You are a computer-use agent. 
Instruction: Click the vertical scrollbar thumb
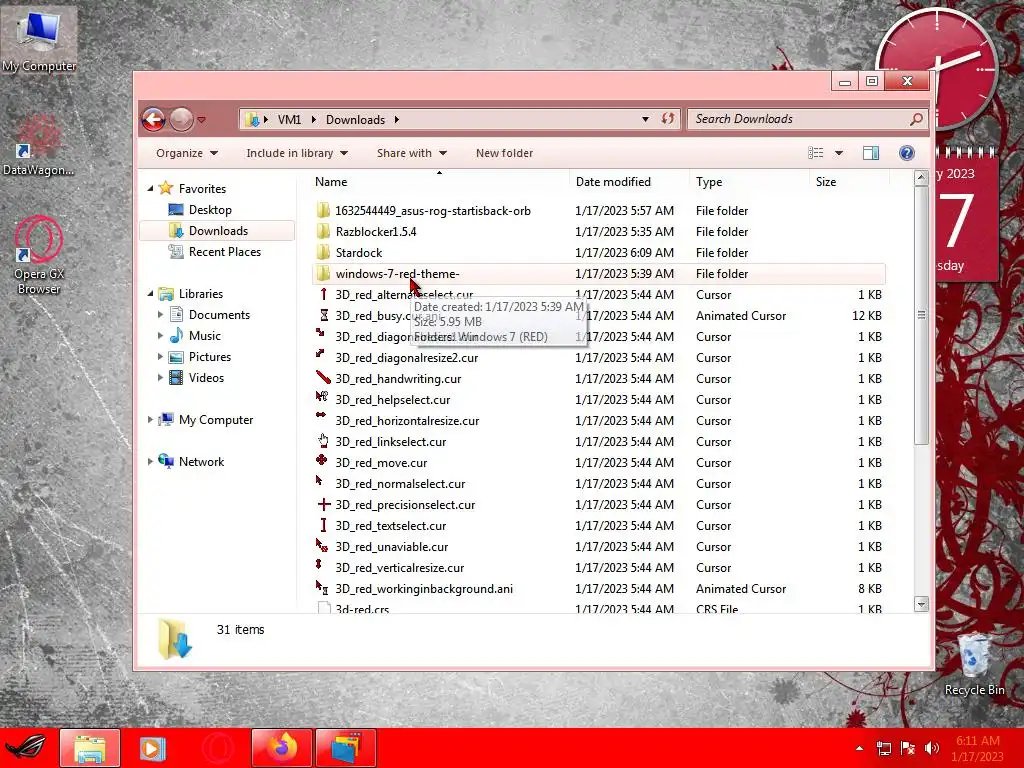tap(921, 315)
